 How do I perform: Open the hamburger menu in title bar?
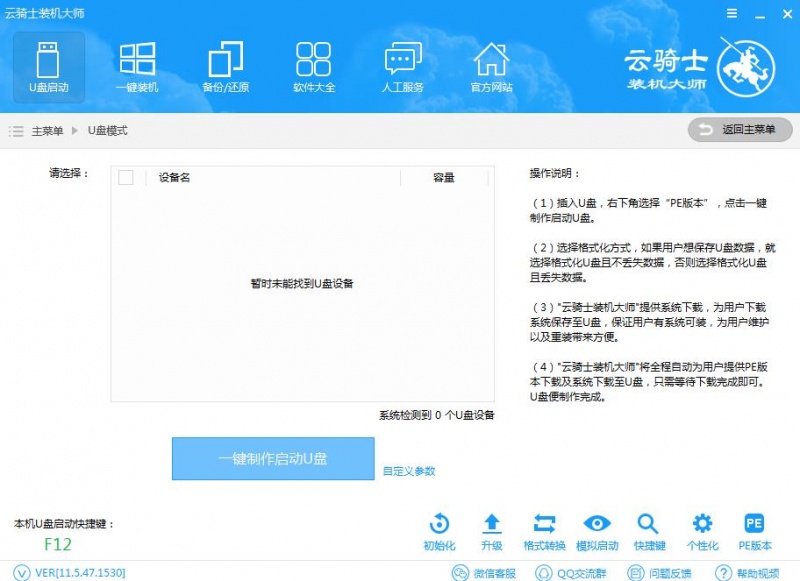coord(732,13)
